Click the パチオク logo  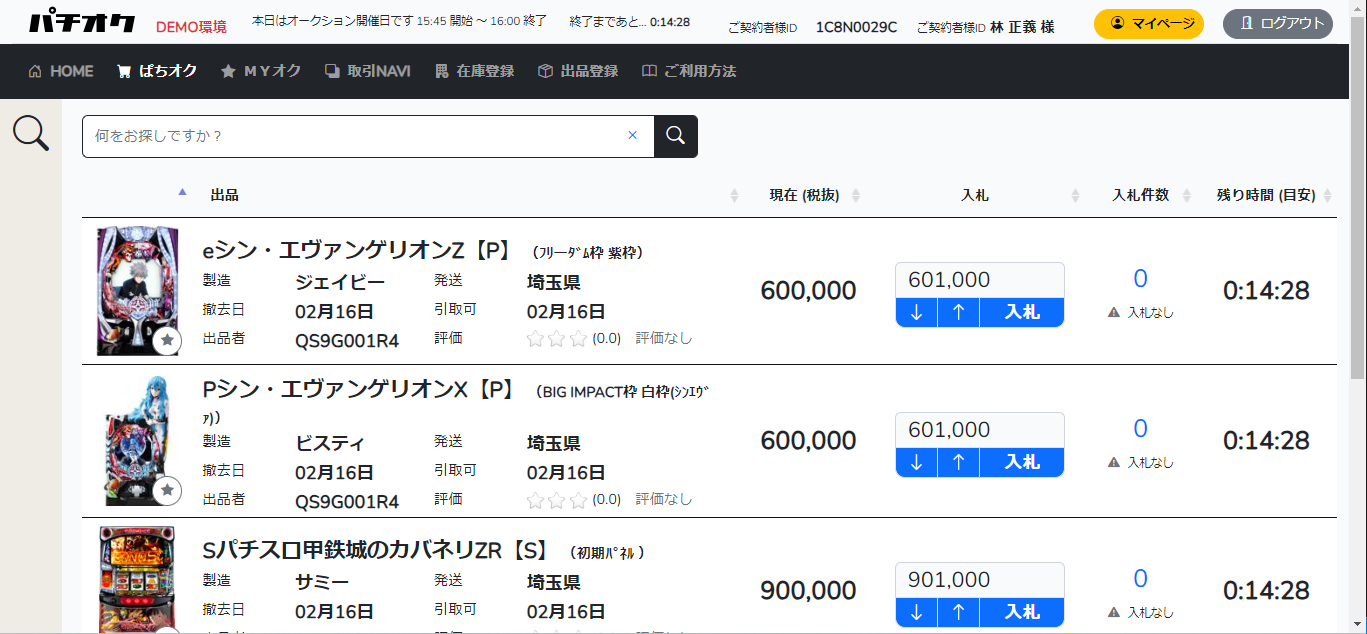[x=83, y=22]
